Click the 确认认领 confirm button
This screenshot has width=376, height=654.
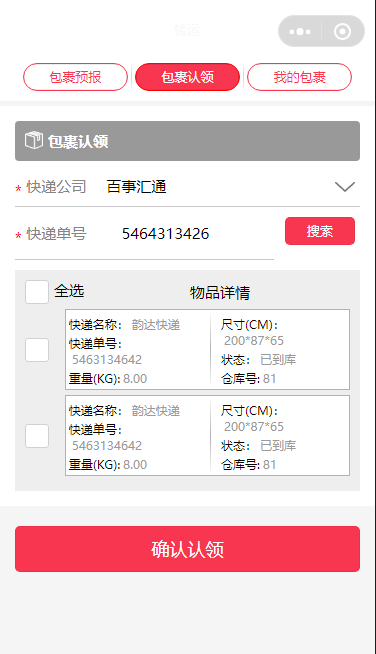click(187, 549)
